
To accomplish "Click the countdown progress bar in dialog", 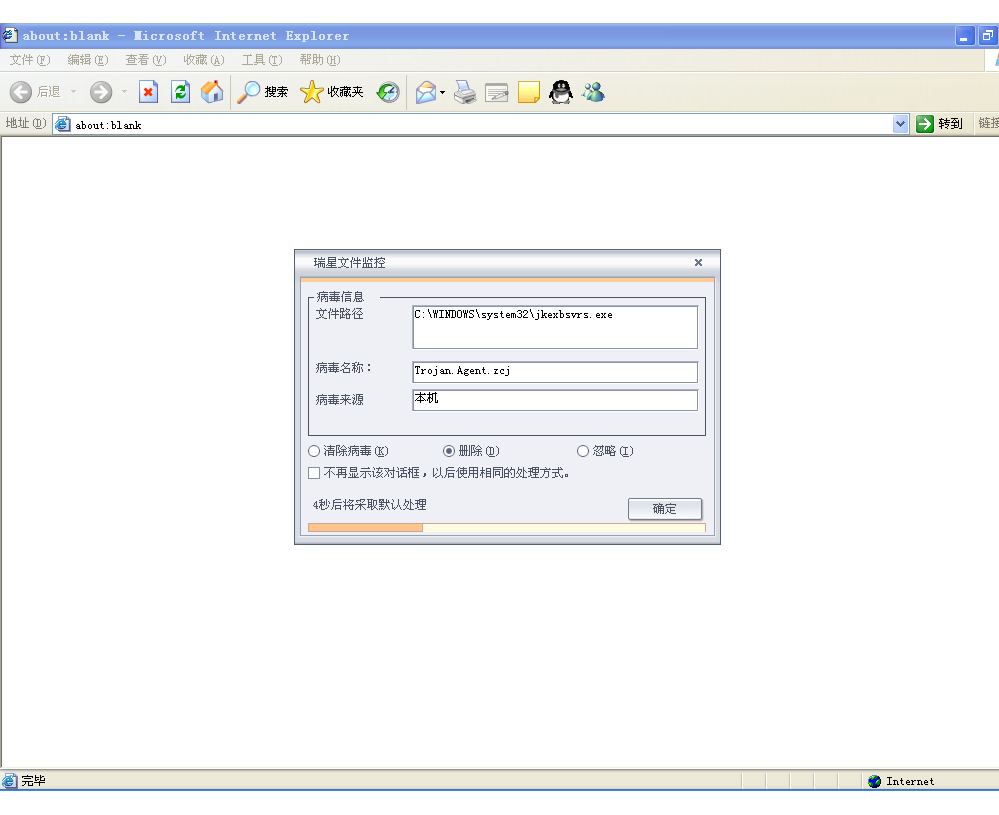I will coord(507,528).
